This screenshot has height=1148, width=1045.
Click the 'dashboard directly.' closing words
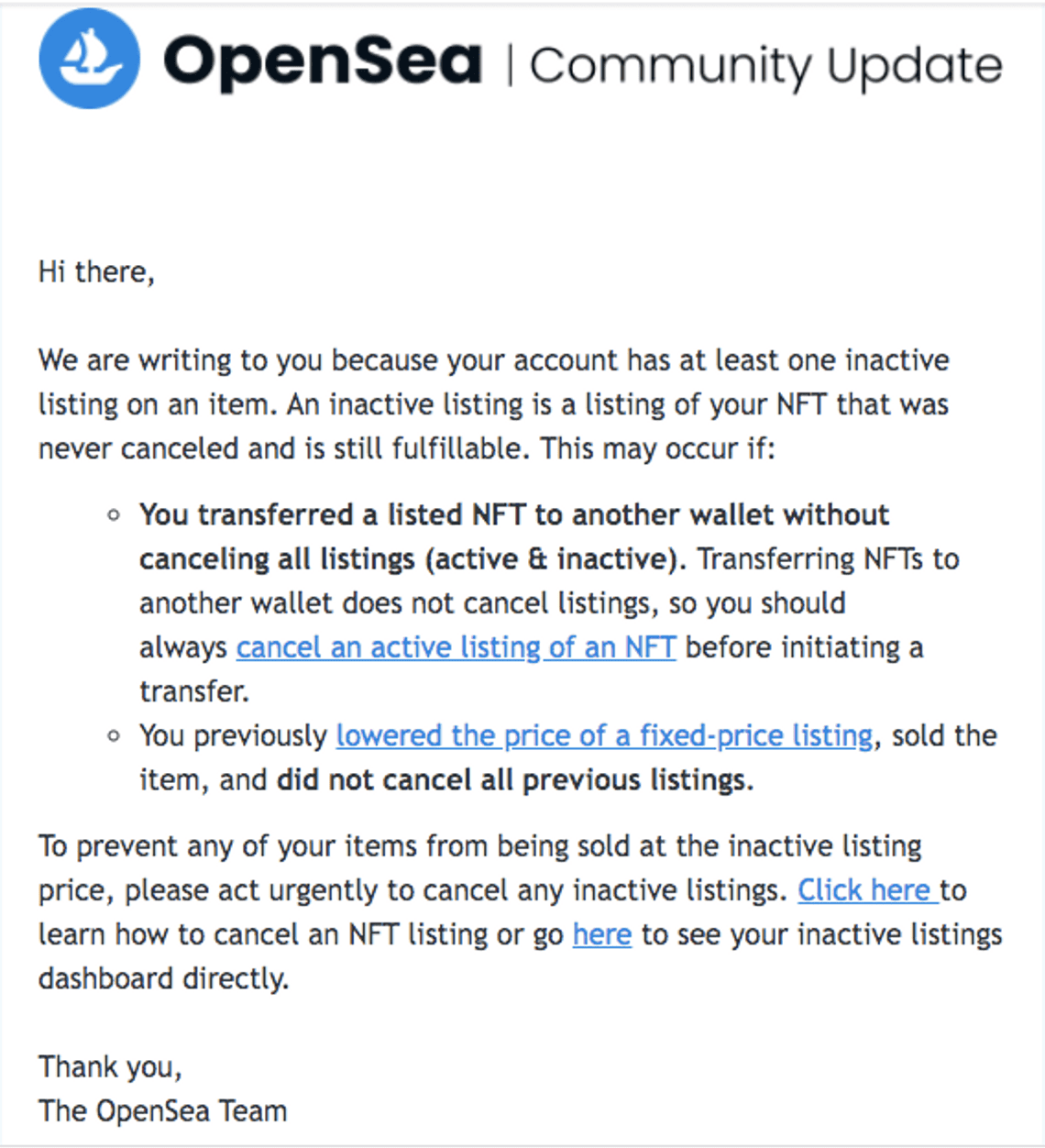(x=164, y=978)
